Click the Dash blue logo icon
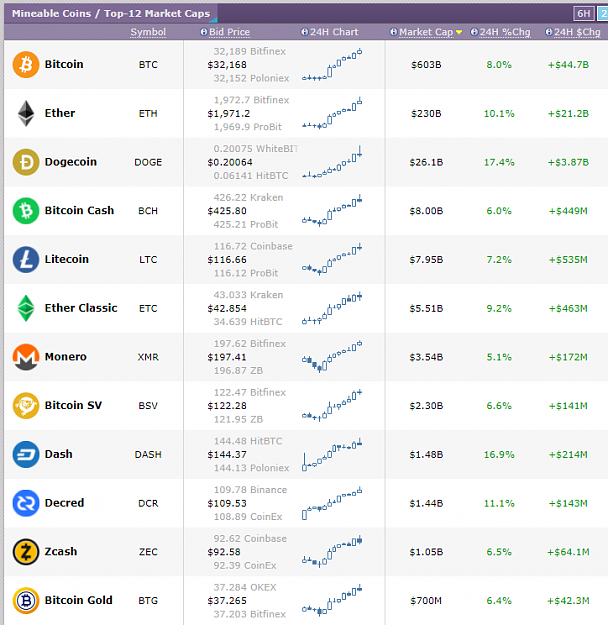 point(26,454)
